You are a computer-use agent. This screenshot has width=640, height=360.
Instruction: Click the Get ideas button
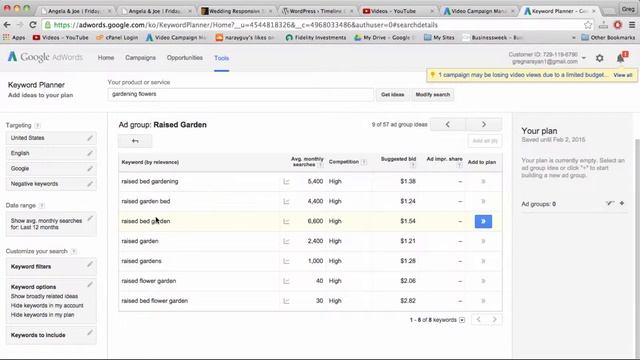393,95
